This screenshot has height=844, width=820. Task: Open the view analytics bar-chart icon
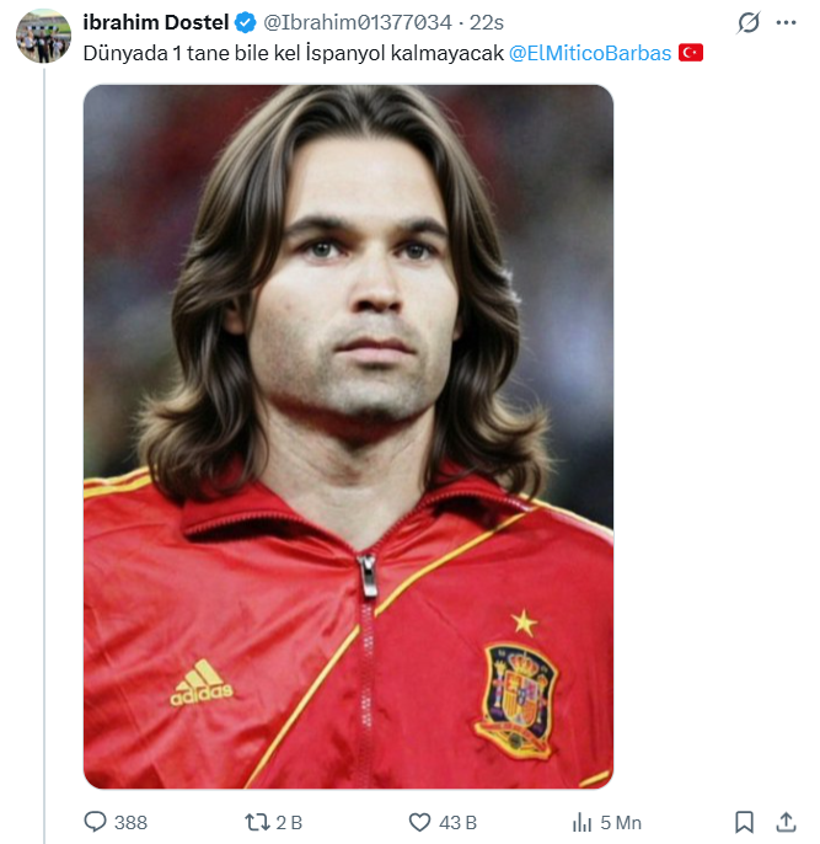click(582, 822)
